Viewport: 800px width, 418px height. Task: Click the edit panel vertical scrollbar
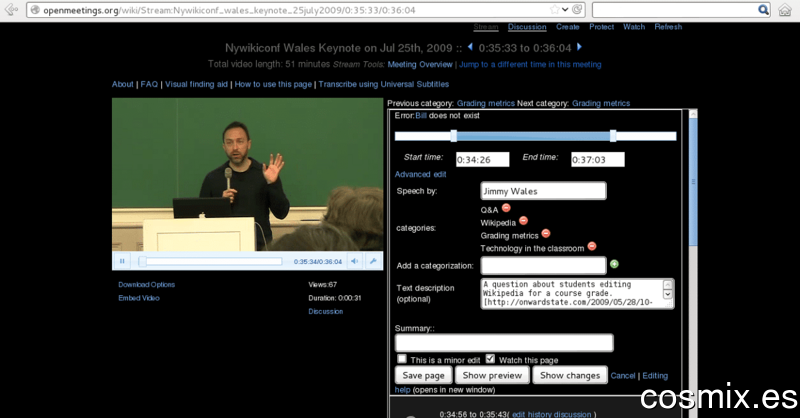(693, 184)
